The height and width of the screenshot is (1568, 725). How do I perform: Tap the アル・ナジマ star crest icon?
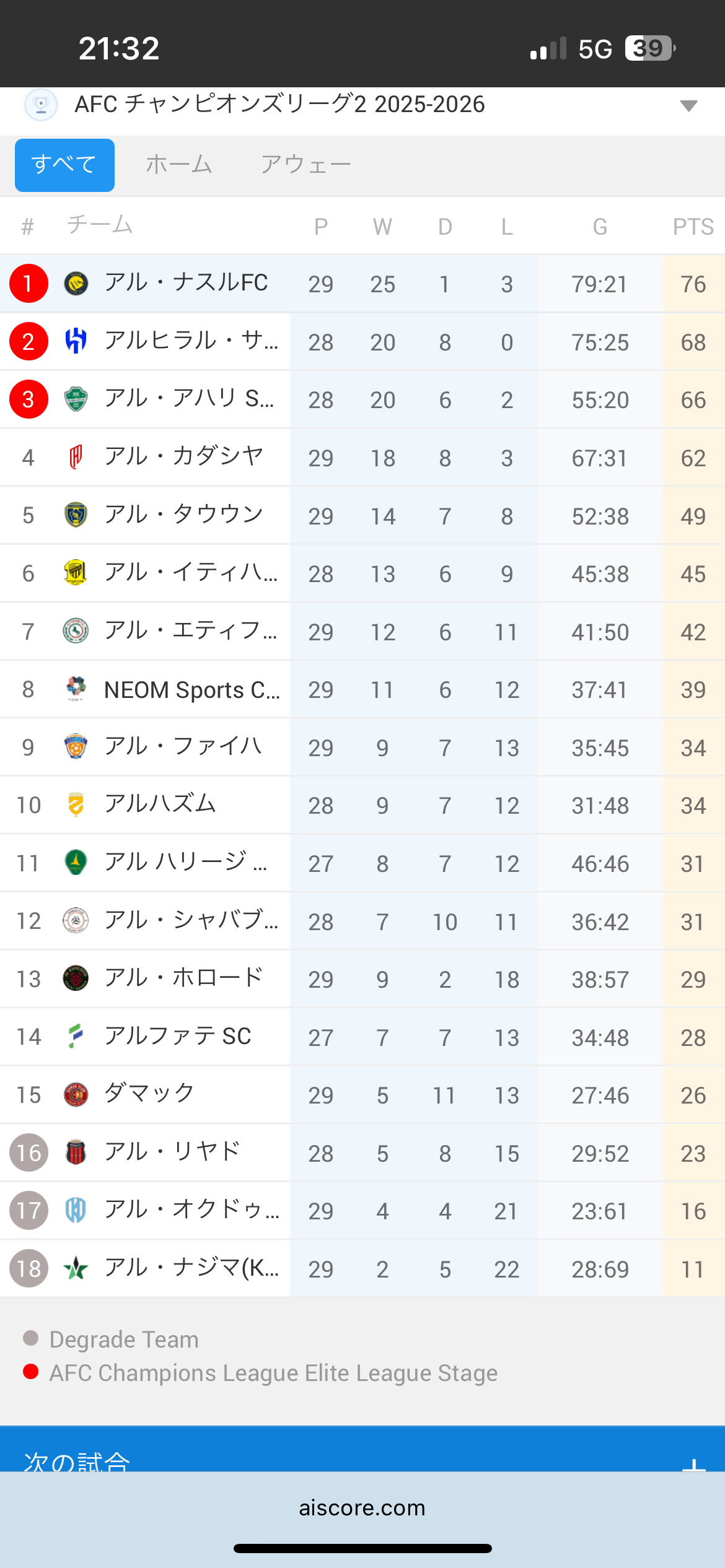tap(76, 1268)
